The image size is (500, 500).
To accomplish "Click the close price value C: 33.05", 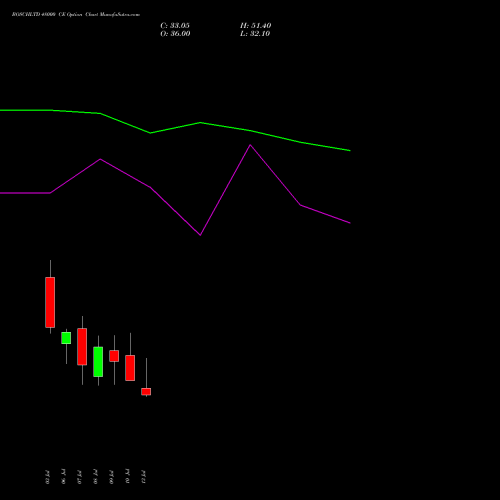I will (175, 26).
